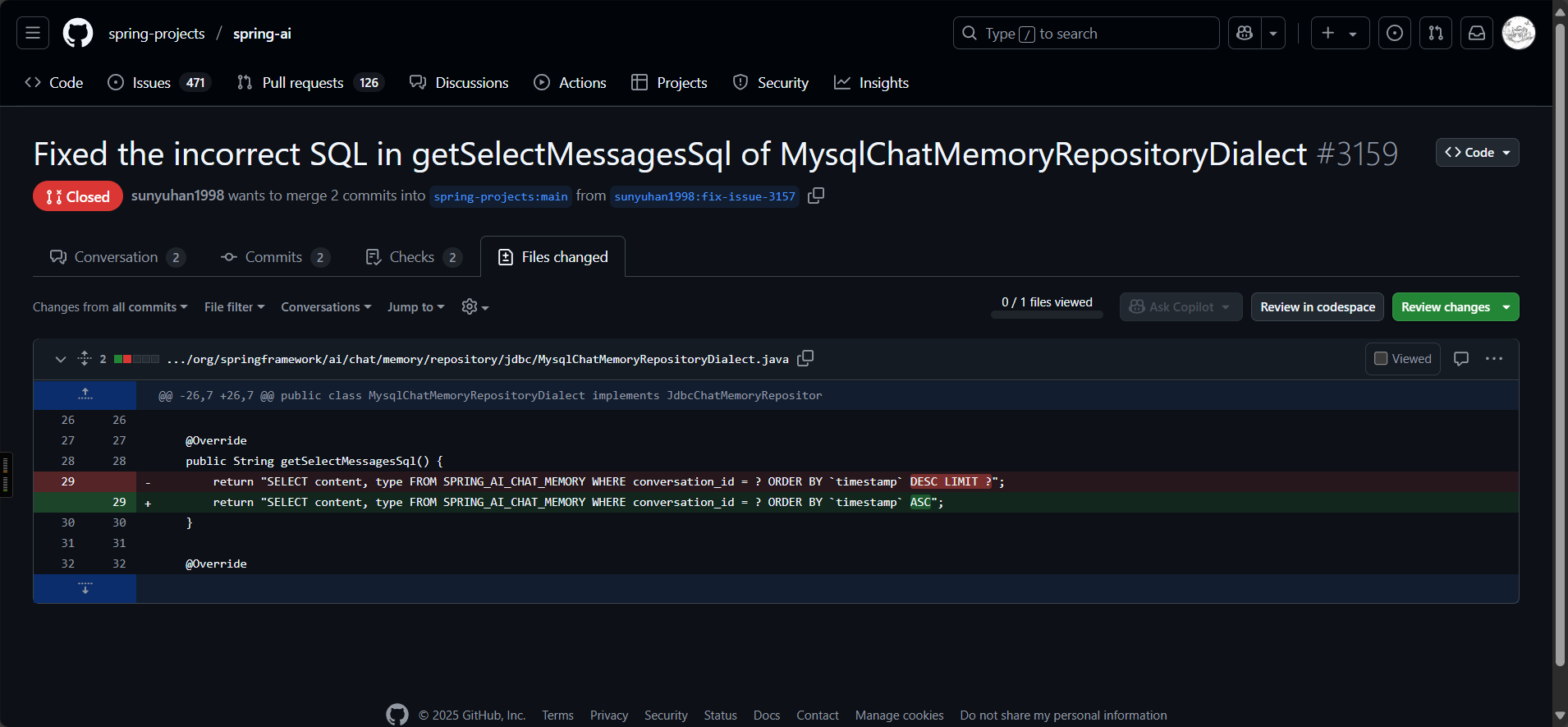The width and height of the screenshot is (1568, 727).
Task: Collapse the MysqlChatMemoryRepositoryDialect.java file diff
Action: [60, 359]
